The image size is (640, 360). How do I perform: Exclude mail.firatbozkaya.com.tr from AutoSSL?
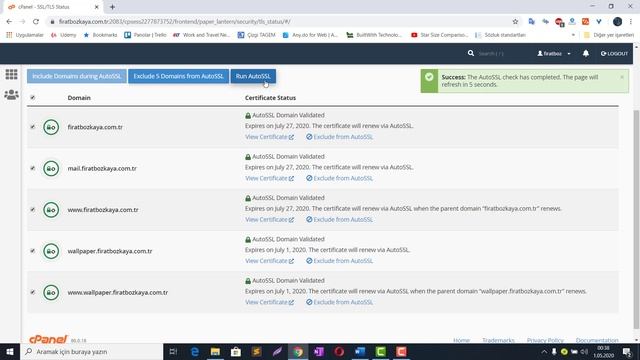(340, 178)
